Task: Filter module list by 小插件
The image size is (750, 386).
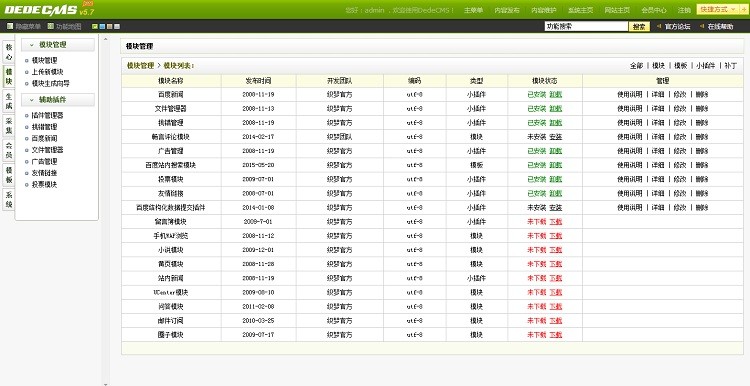Action: (x=706, y=66)
